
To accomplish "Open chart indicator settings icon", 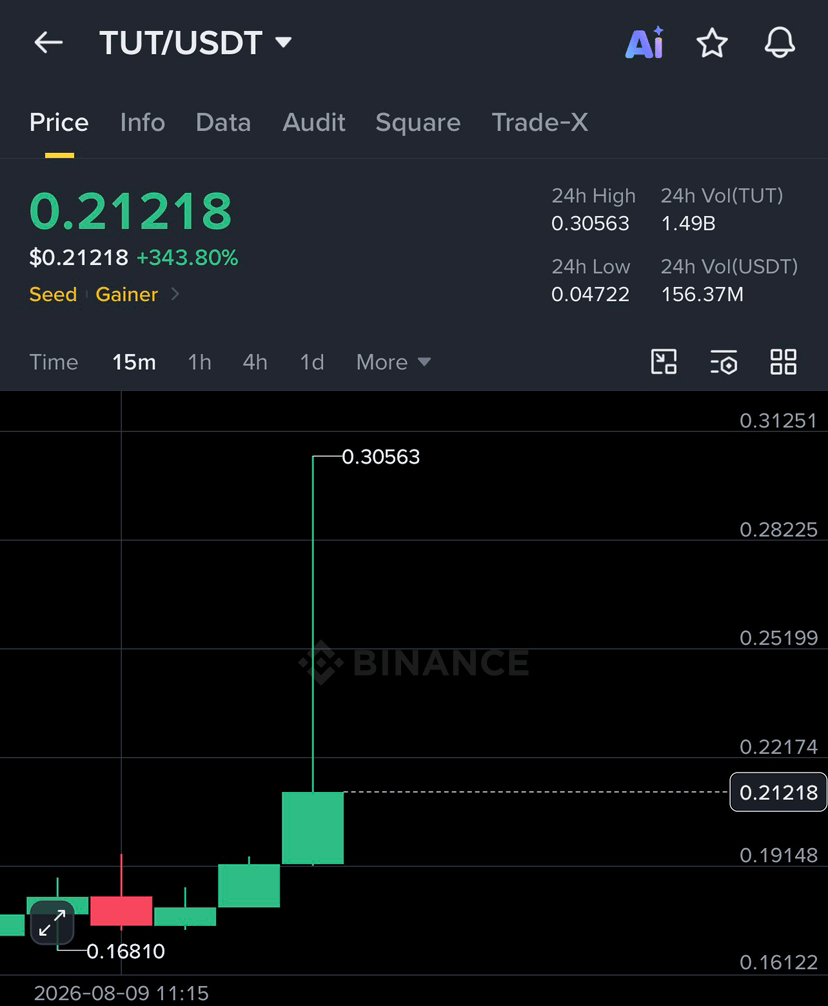I will (723, 362).
